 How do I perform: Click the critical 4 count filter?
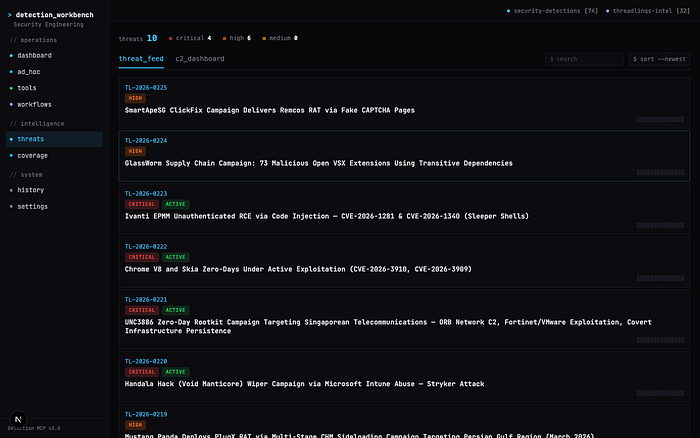coord(190,38)
